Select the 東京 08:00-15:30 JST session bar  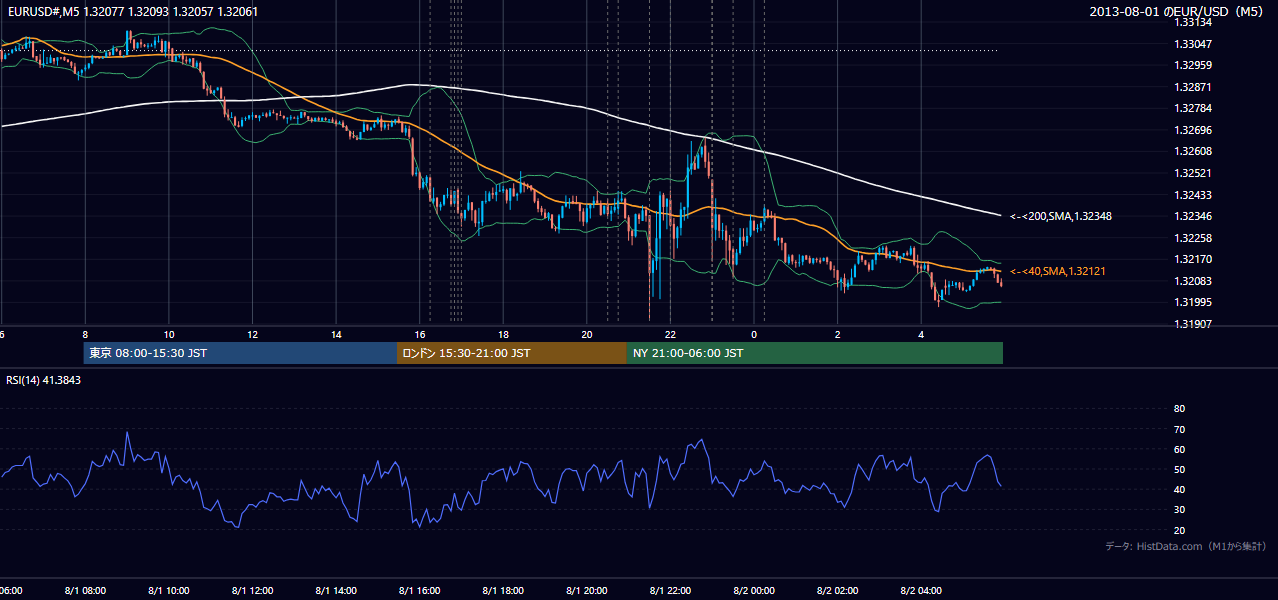point(241,353)
